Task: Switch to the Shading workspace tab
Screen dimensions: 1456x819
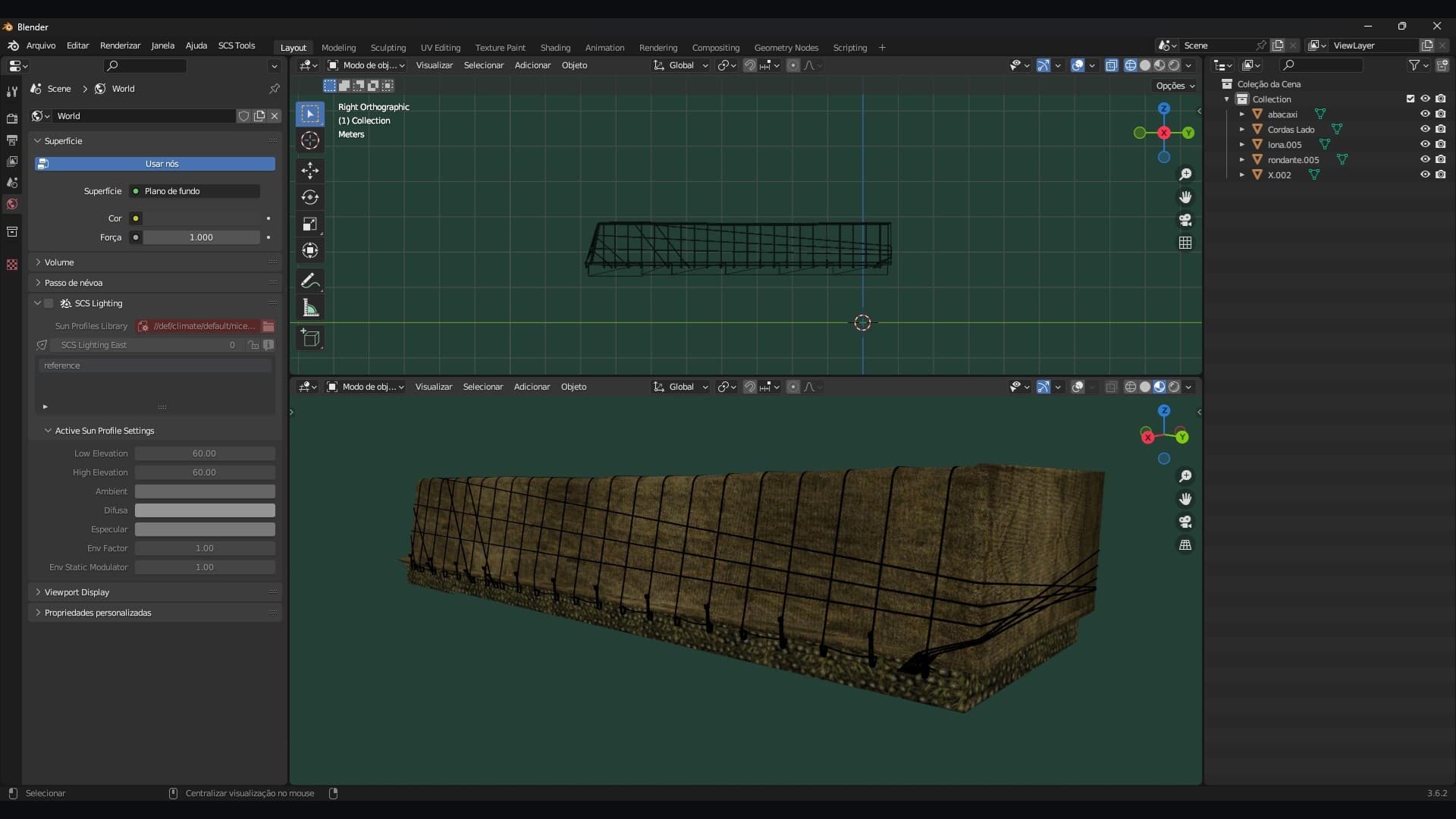Action: tap(555, 48)
